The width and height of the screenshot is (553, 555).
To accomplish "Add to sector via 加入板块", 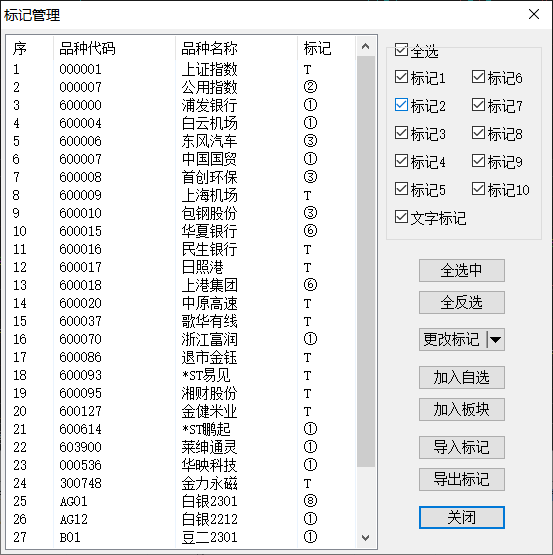I will (462, 410).
